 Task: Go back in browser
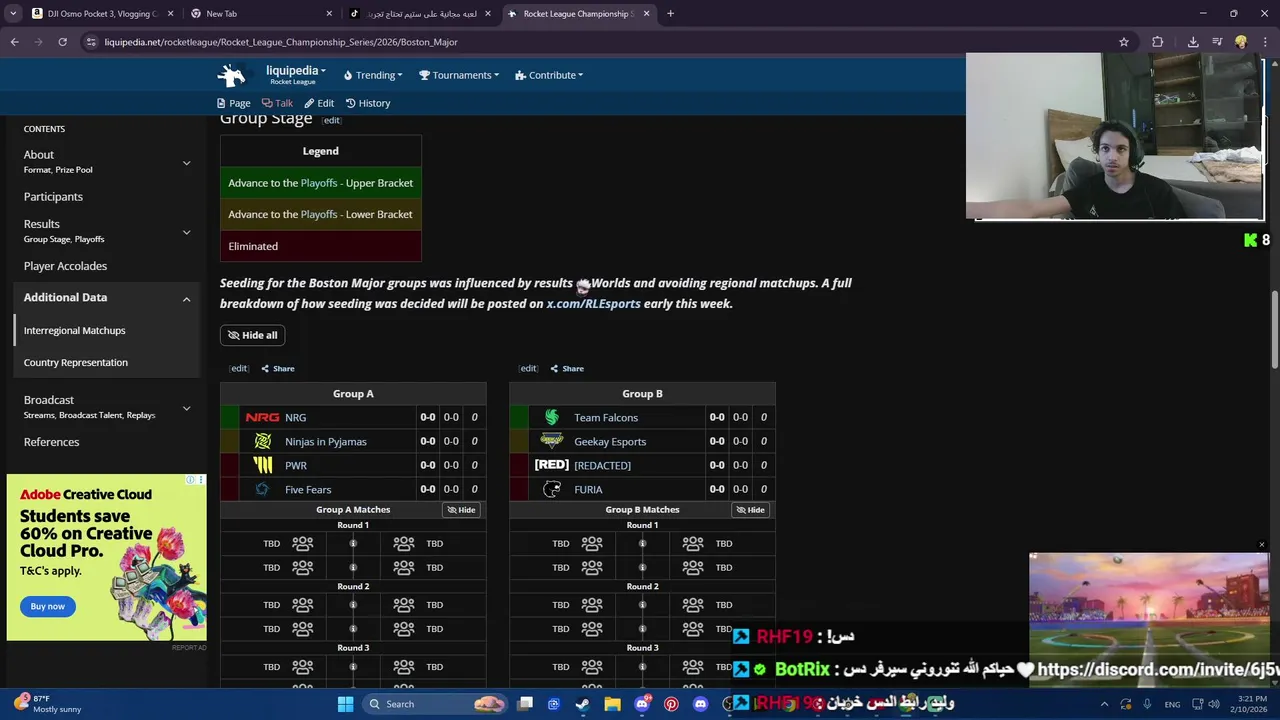[x=14, y=42]
